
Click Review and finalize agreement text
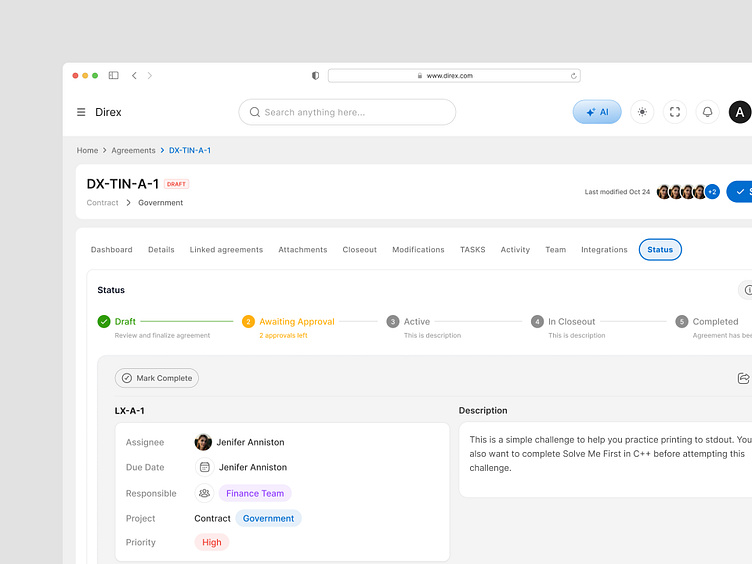[162, 336]
